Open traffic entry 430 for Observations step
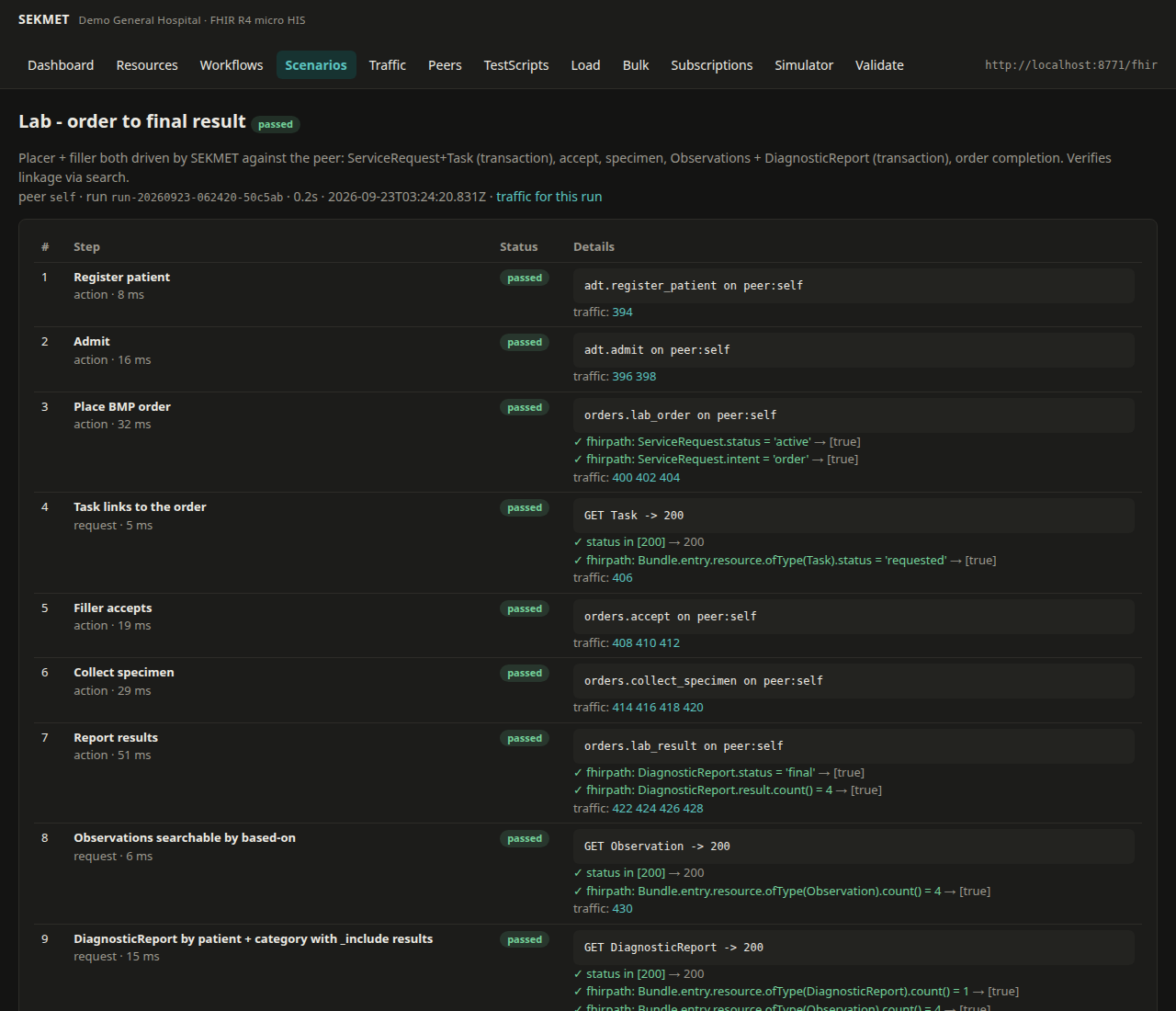Screen dimensions: 1176x1011 622,909
